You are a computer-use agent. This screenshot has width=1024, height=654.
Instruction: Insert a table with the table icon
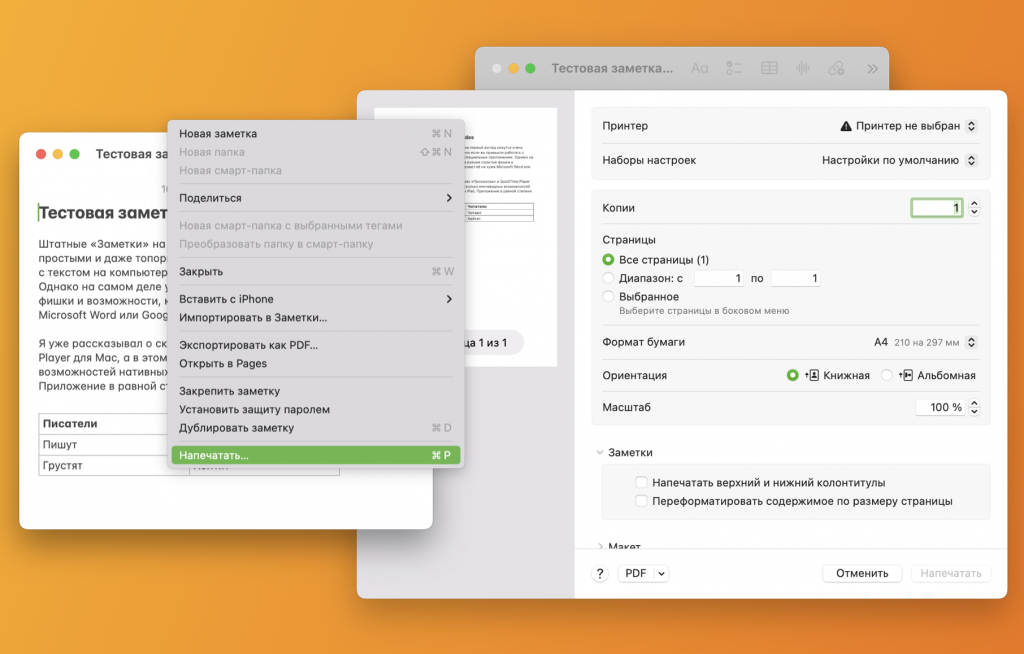point(769,69)
